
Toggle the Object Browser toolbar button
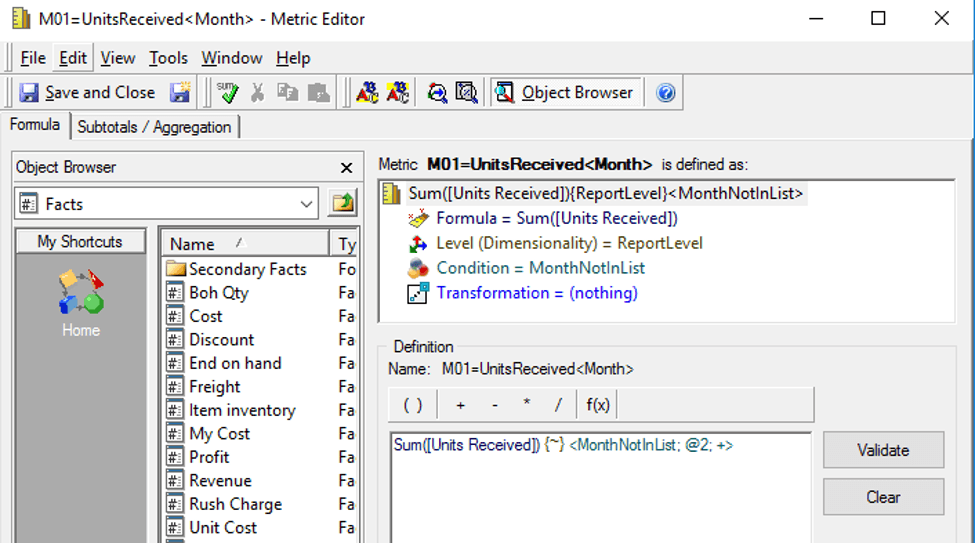pyautogui.click(x=566, y=93)
